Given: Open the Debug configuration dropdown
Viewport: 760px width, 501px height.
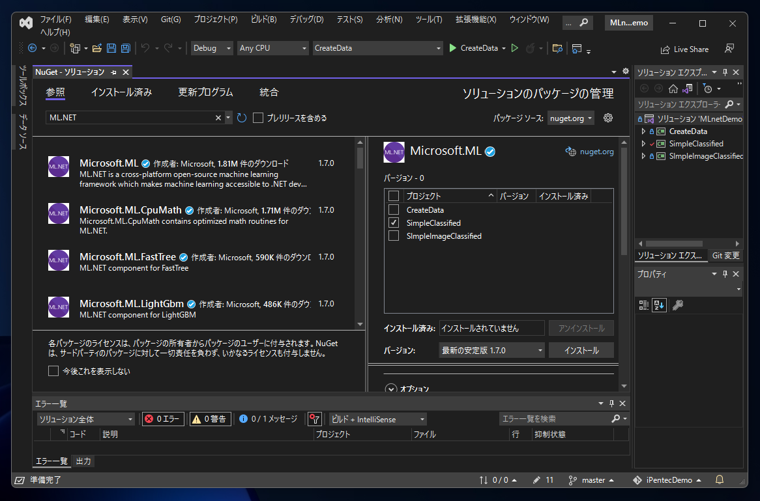Looking at the screenshot, I should point(212,48).
